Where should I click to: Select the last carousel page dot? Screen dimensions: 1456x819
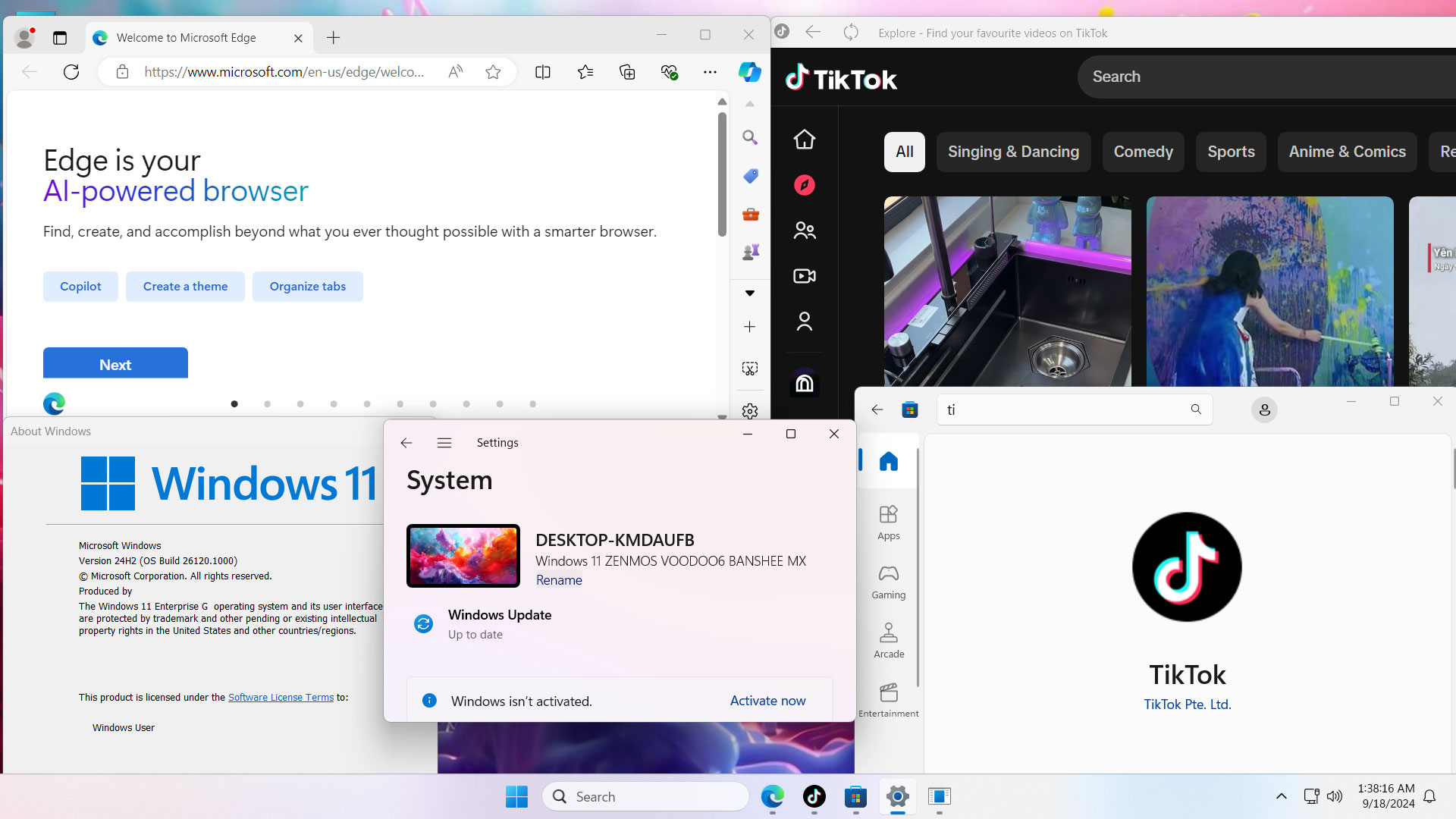tap(532, 404)
